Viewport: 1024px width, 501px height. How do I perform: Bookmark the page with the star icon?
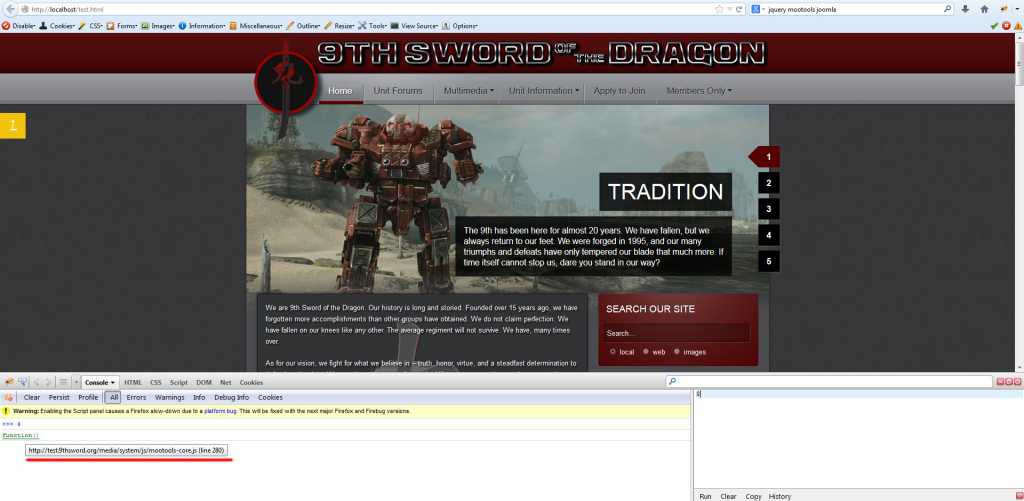click(718, 9)
